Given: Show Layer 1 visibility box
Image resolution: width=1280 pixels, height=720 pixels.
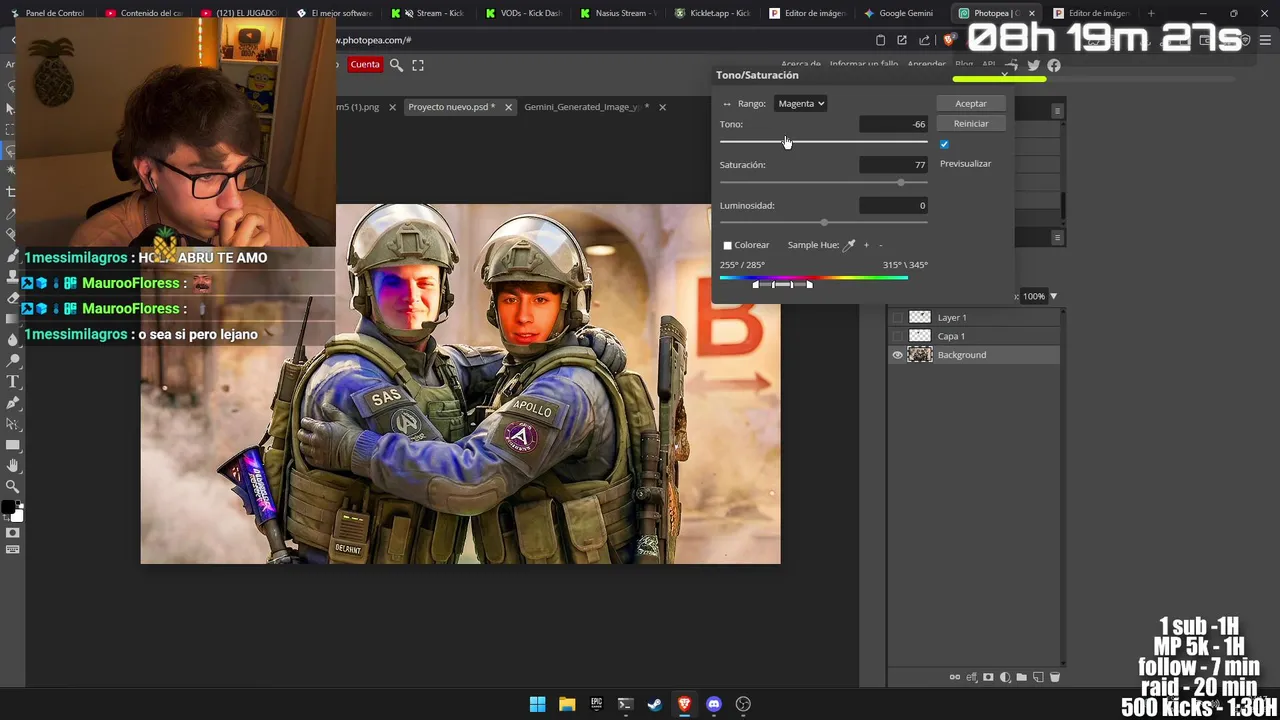Looking at the screenshot, I should pos(897,317).
